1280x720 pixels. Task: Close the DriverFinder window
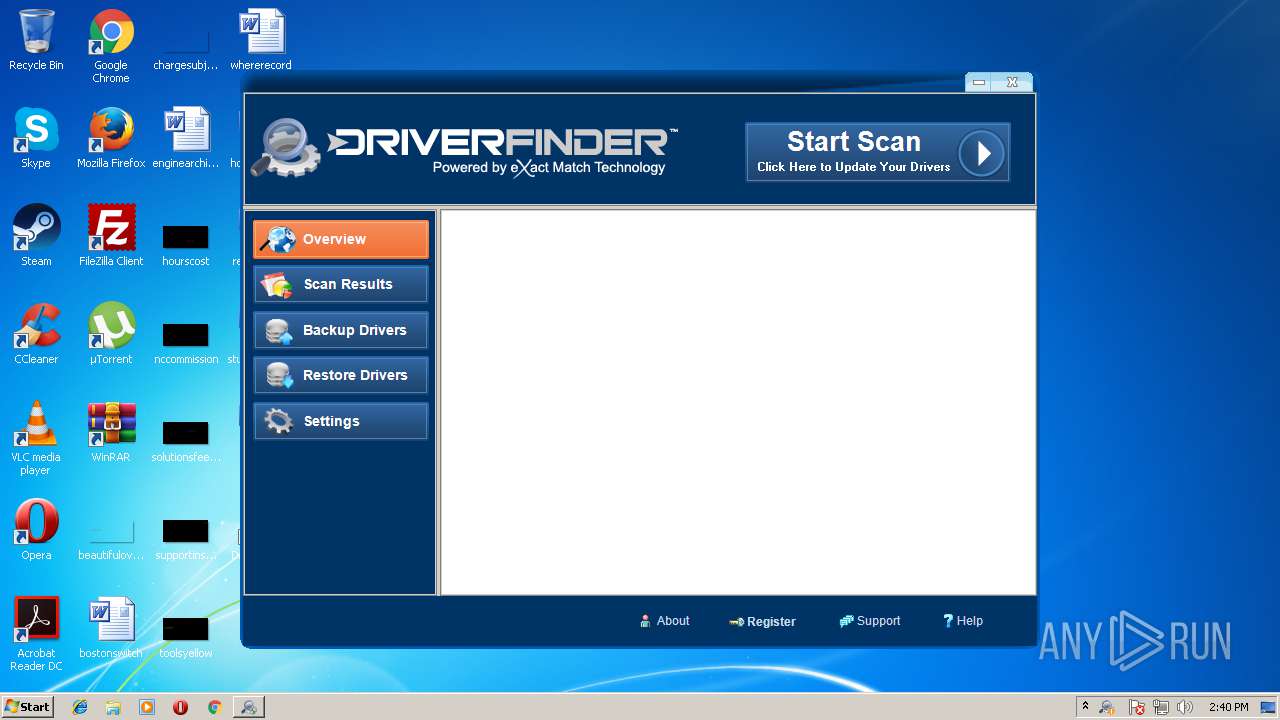coord(1012,83)
